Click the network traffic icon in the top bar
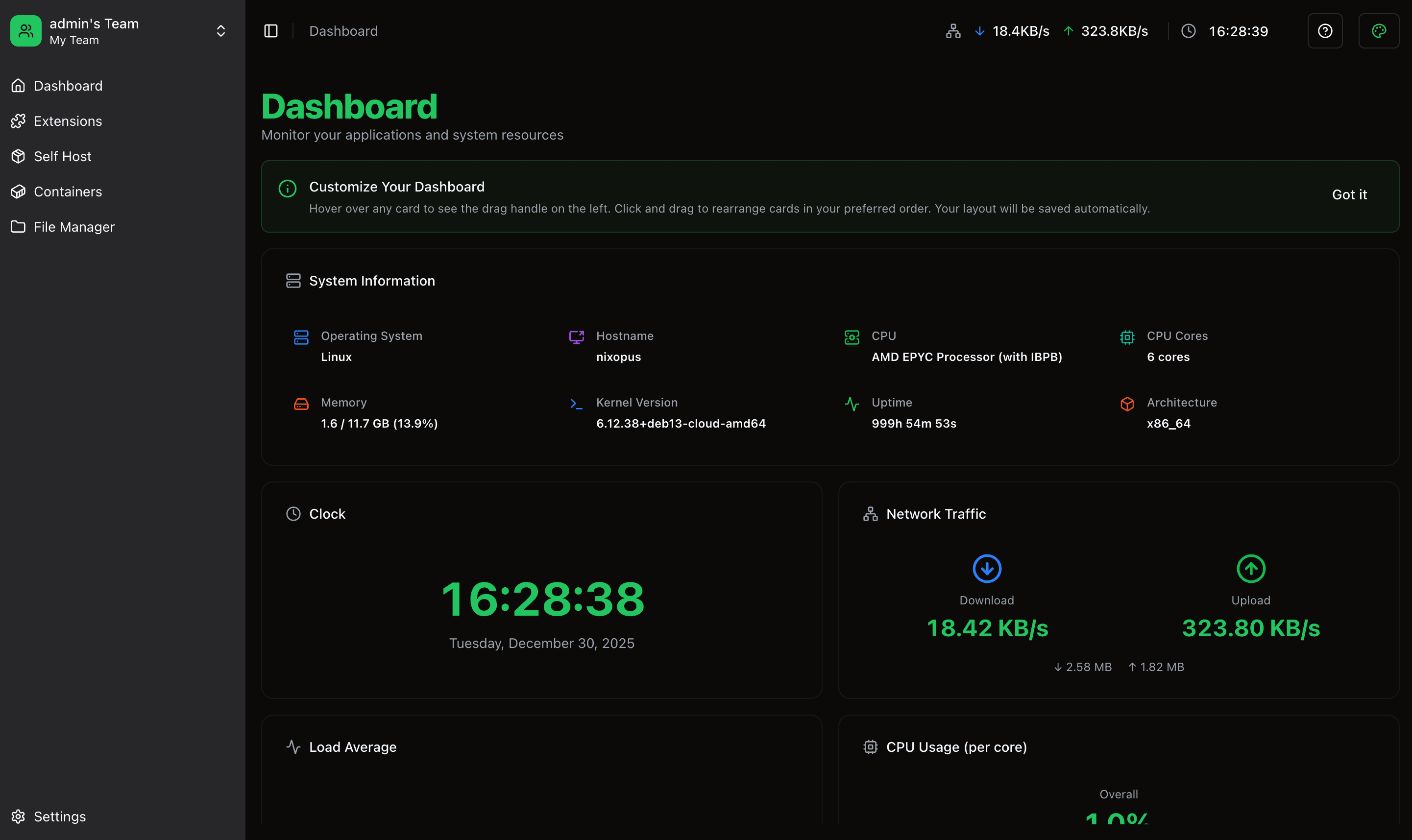 [952, 31]
